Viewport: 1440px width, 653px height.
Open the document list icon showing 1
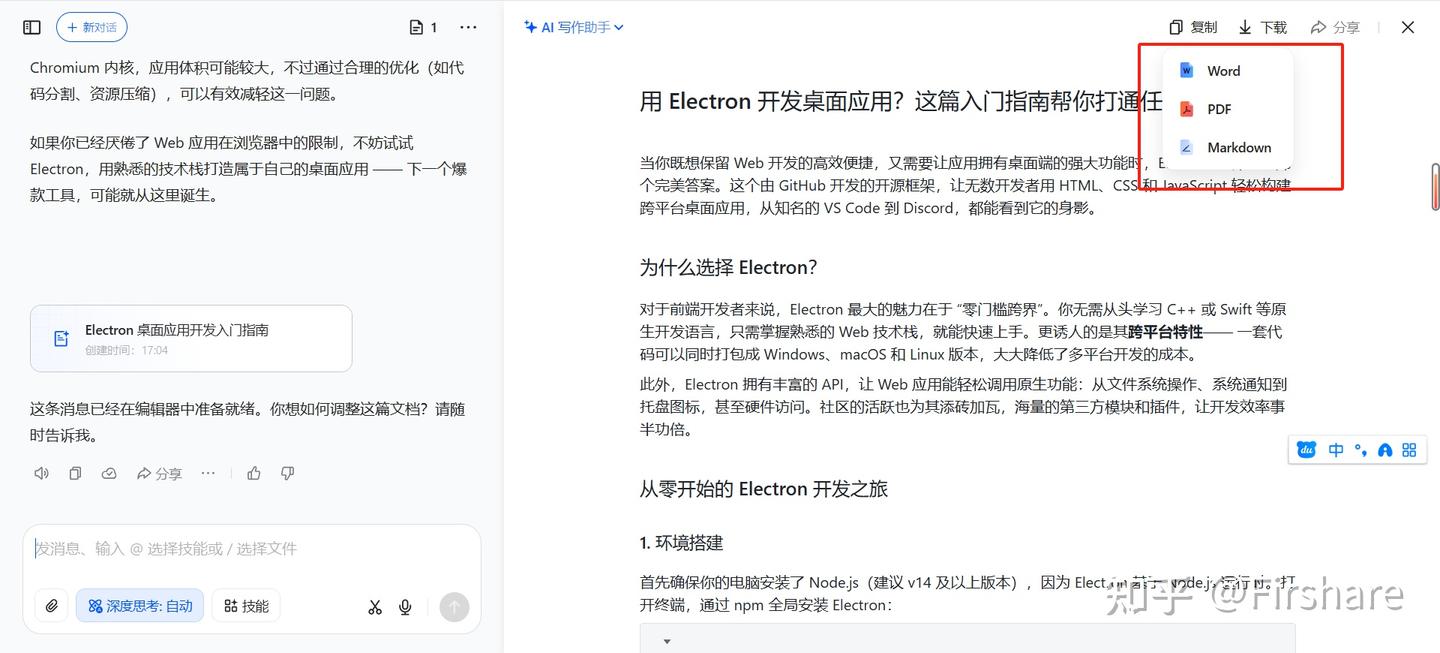[424, 28]
